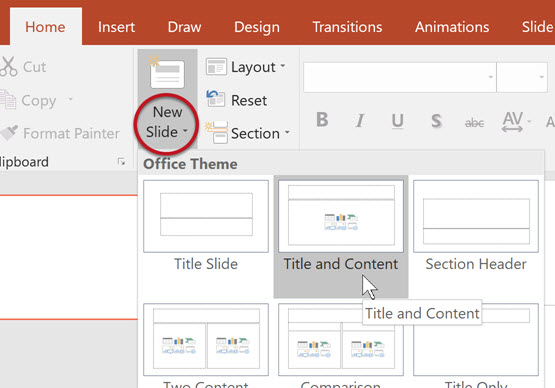Click the Reset button label
Screen dimensions: 555x388
(x=249, y=100)
